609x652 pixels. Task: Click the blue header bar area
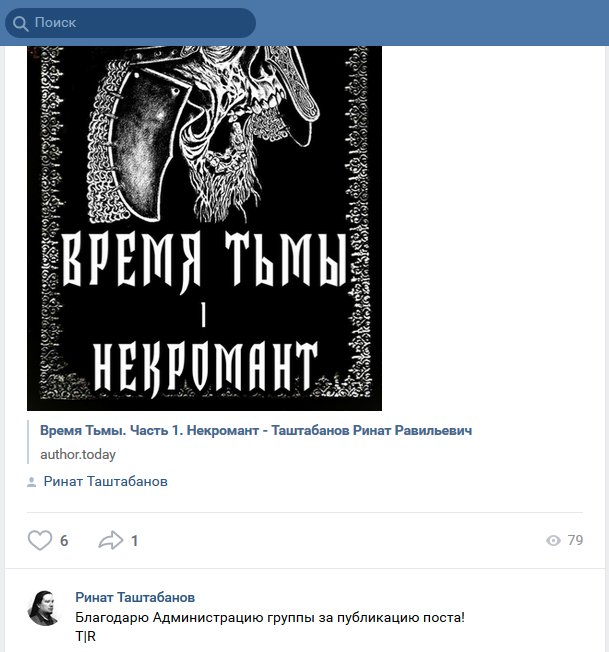coord(432,23)
